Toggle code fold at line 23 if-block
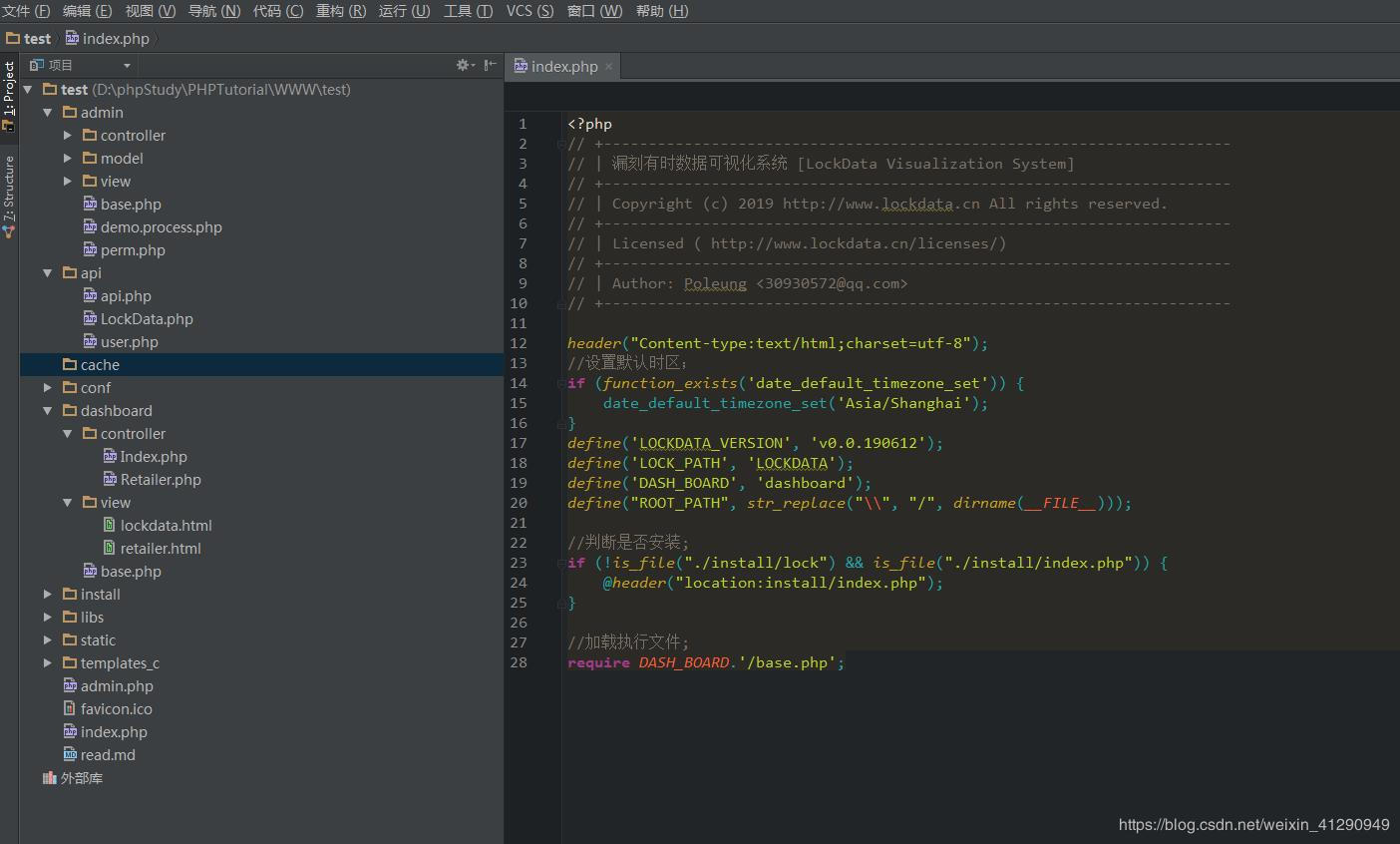The height and width of the screenshot is (844, 1400). pyautogui.click(x=560, y=563)
